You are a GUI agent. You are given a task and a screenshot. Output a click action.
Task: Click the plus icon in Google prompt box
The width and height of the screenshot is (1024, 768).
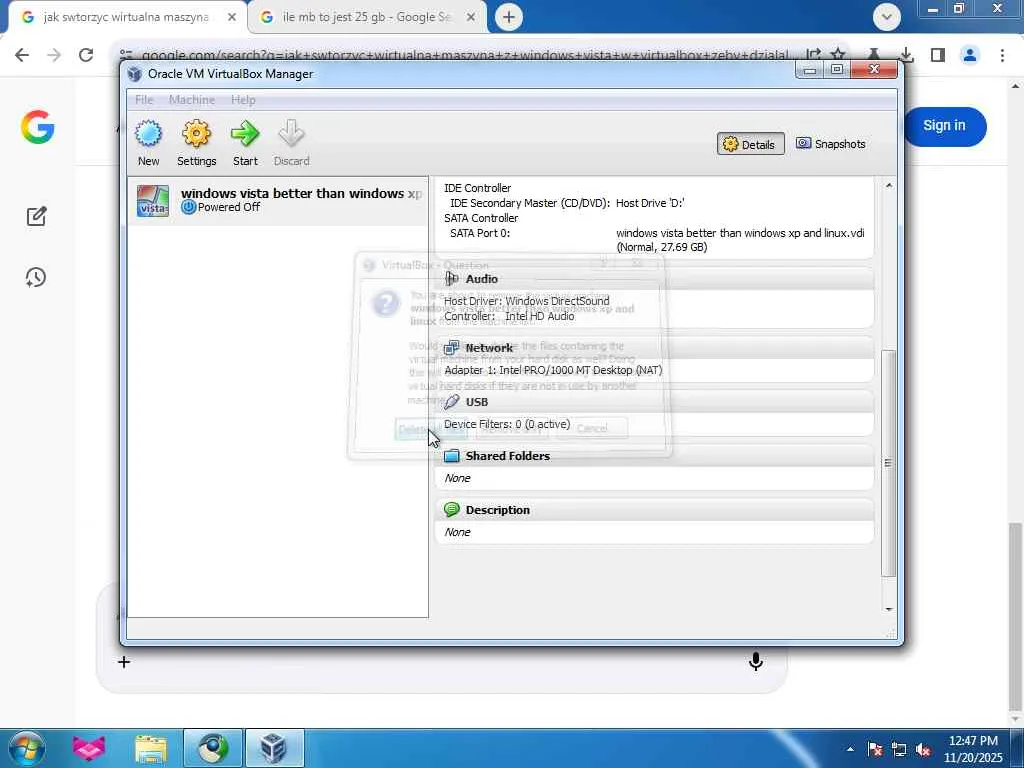pos(124,662)
